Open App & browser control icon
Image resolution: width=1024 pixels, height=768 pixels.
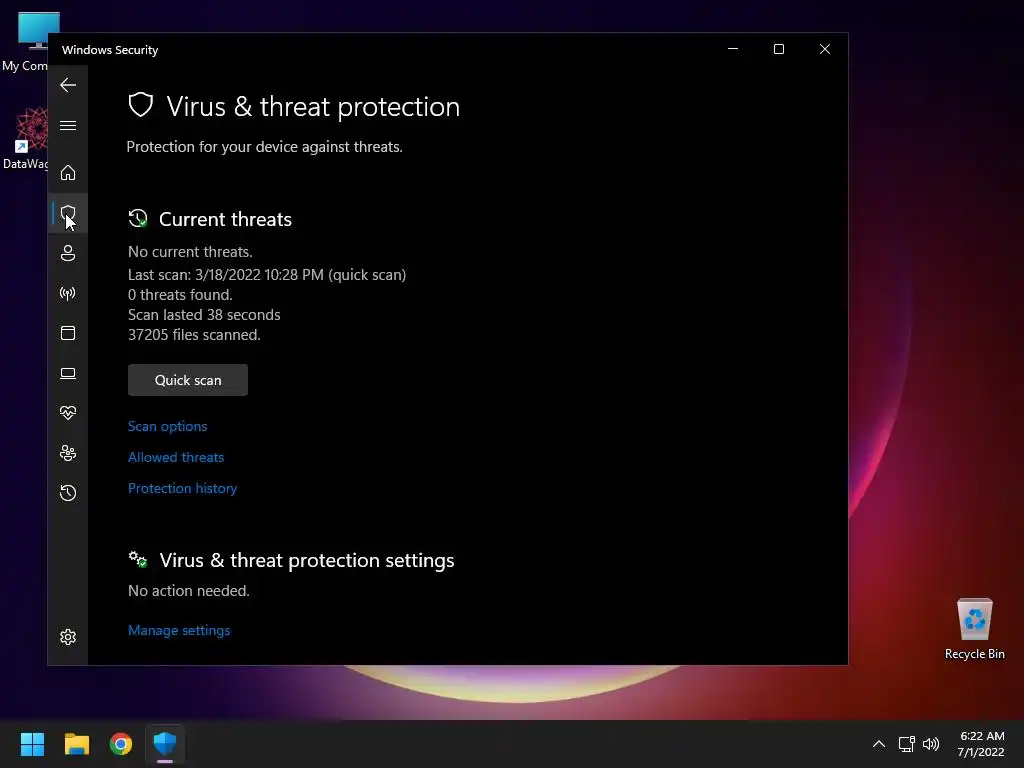[68, 333]
